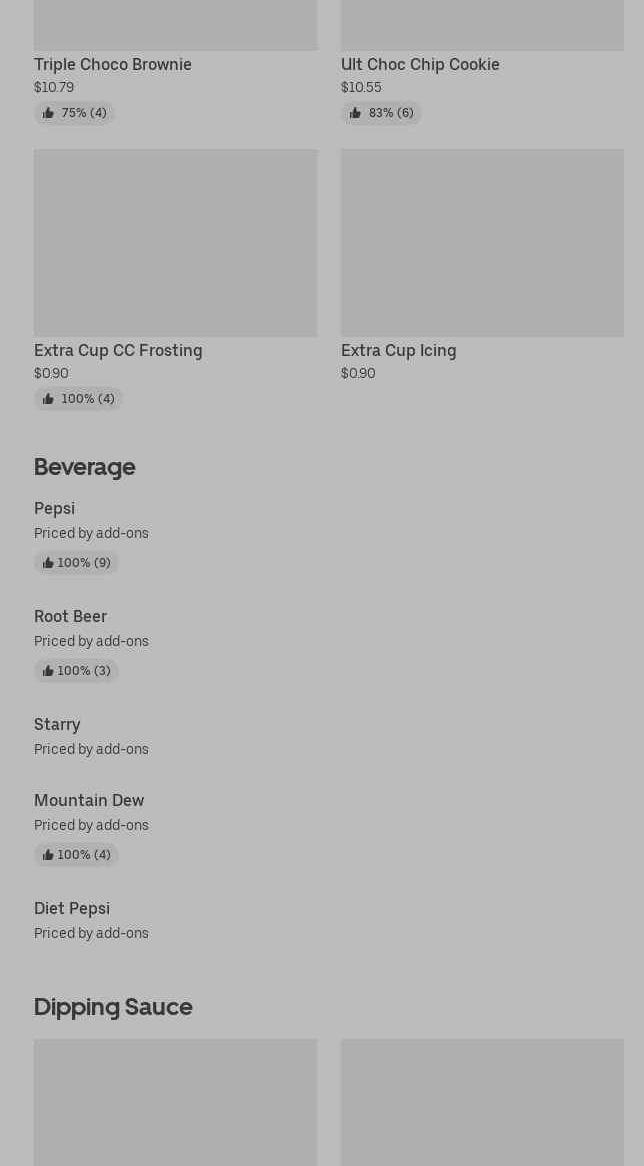644x1166 pixels.
Task: Choose Root Beer from the Beverage list
Action: tap(70, 616)
